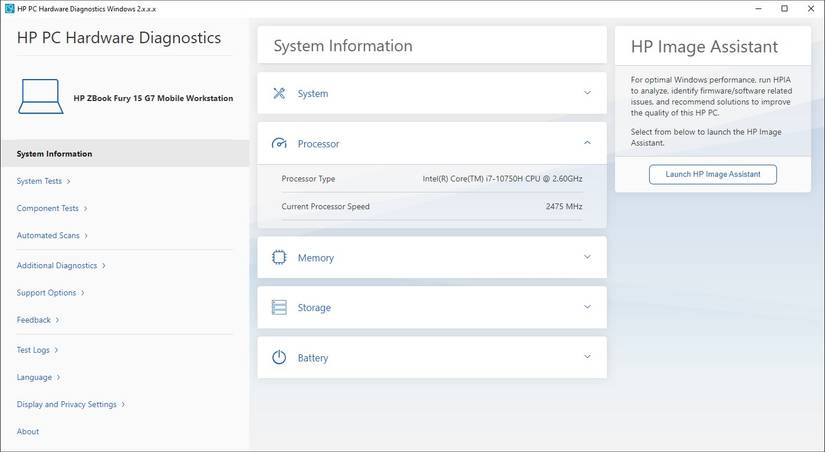Screen dimensions: 825x452
Task: Open the About page
Action: coord(28,431)
